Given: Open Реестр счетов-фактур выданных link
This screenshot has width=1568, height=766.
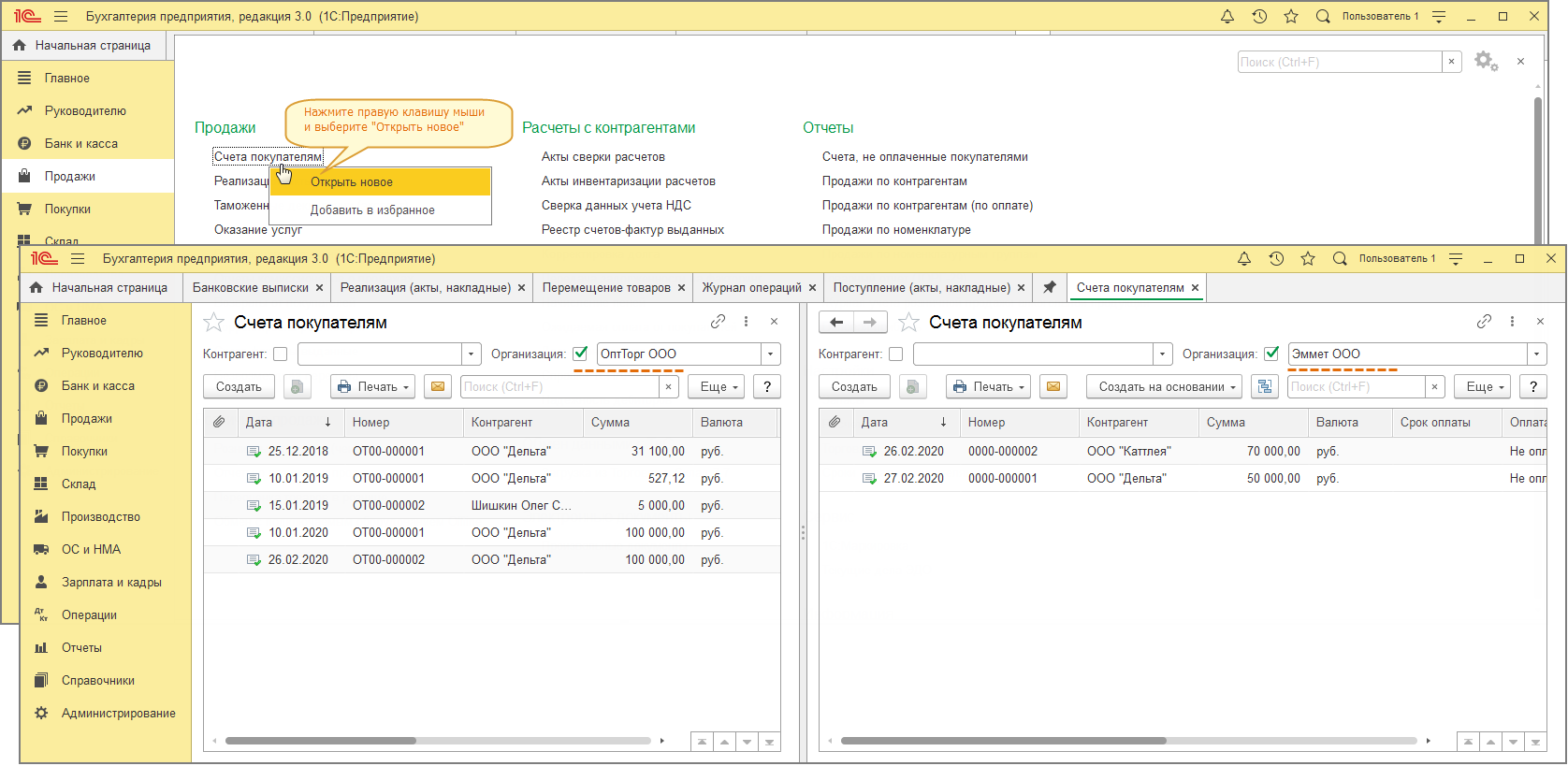Looking at the screenshot, I should tap(632, 230).
